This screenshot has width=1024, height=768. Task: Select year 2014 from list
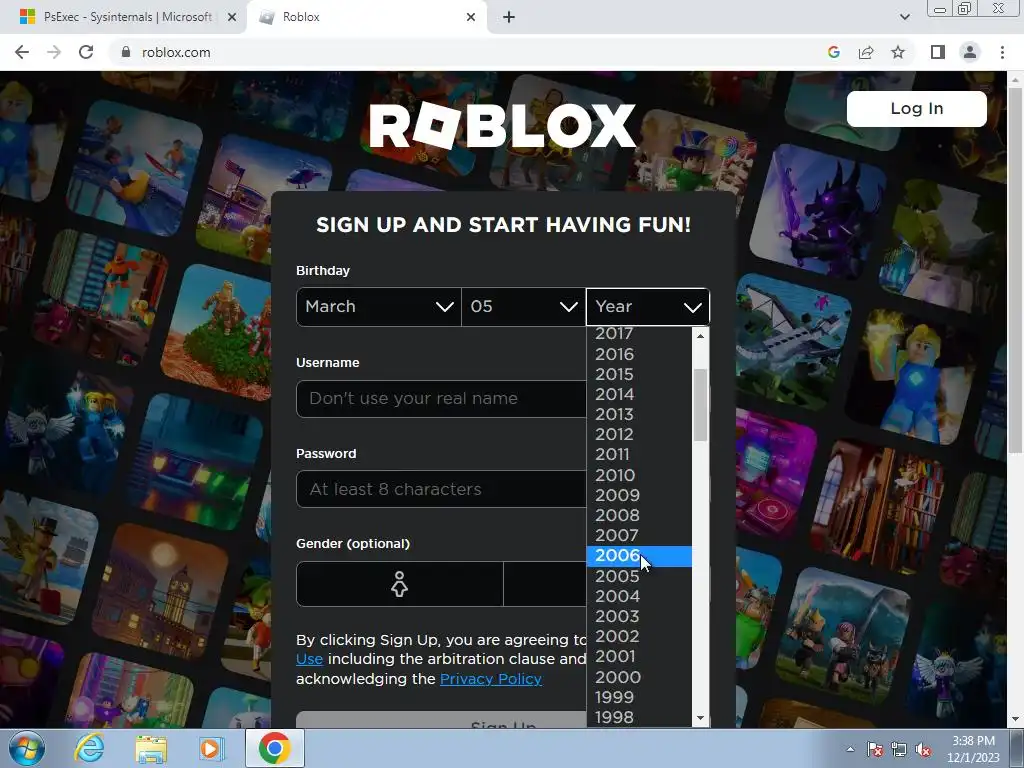639,394
